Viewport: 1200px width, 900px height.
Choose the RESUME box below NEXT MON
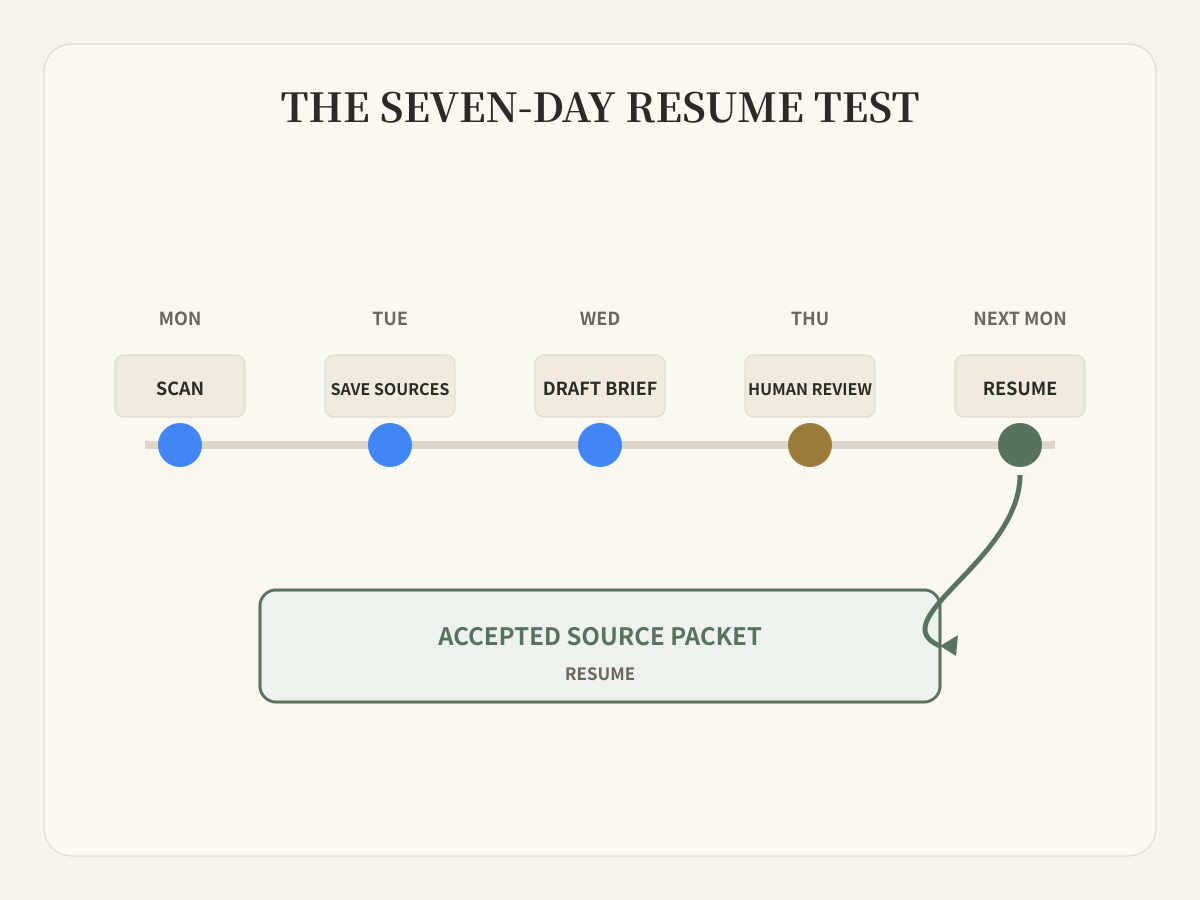[1020, 386]
